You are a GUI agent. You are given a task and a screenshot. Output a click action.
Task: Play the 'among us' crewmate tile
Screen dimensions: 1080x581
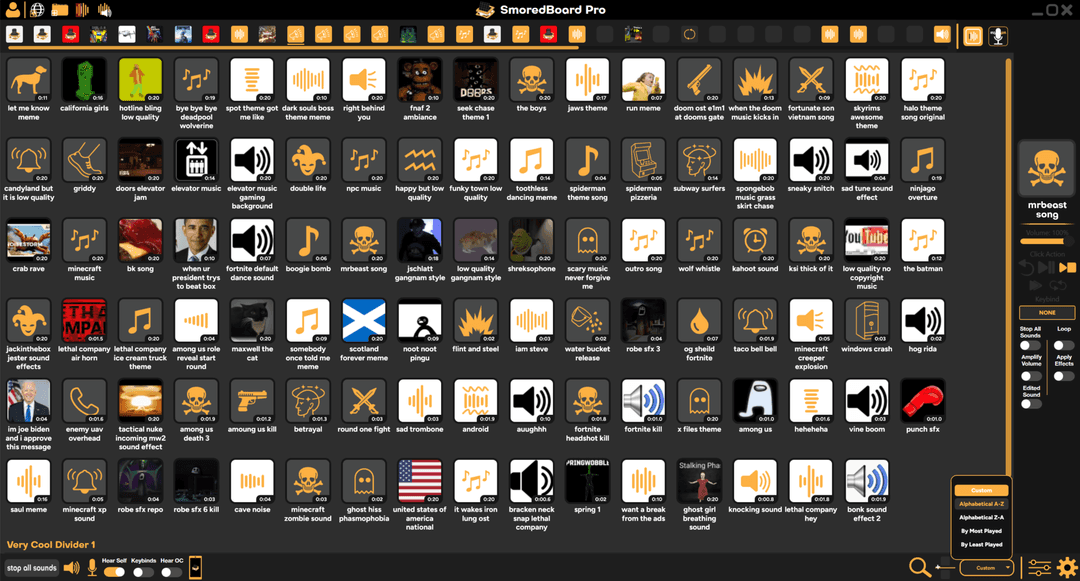coord(755,401)
